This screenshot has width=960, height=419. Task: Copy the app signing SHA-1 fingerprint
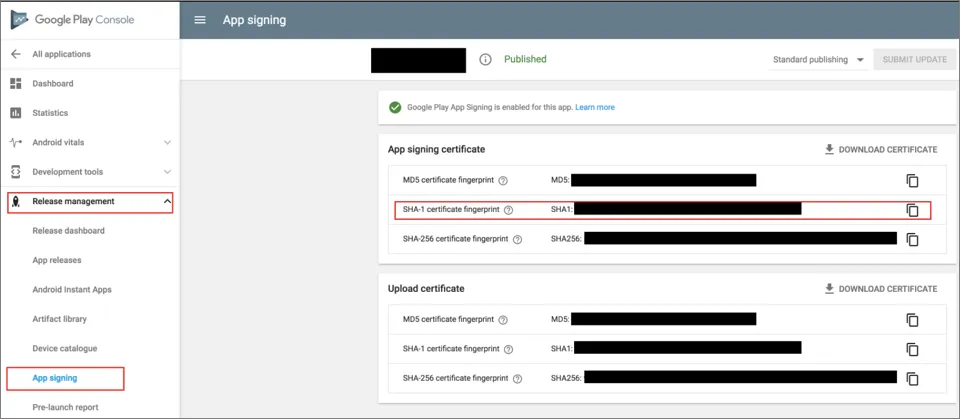pos(912,210)
